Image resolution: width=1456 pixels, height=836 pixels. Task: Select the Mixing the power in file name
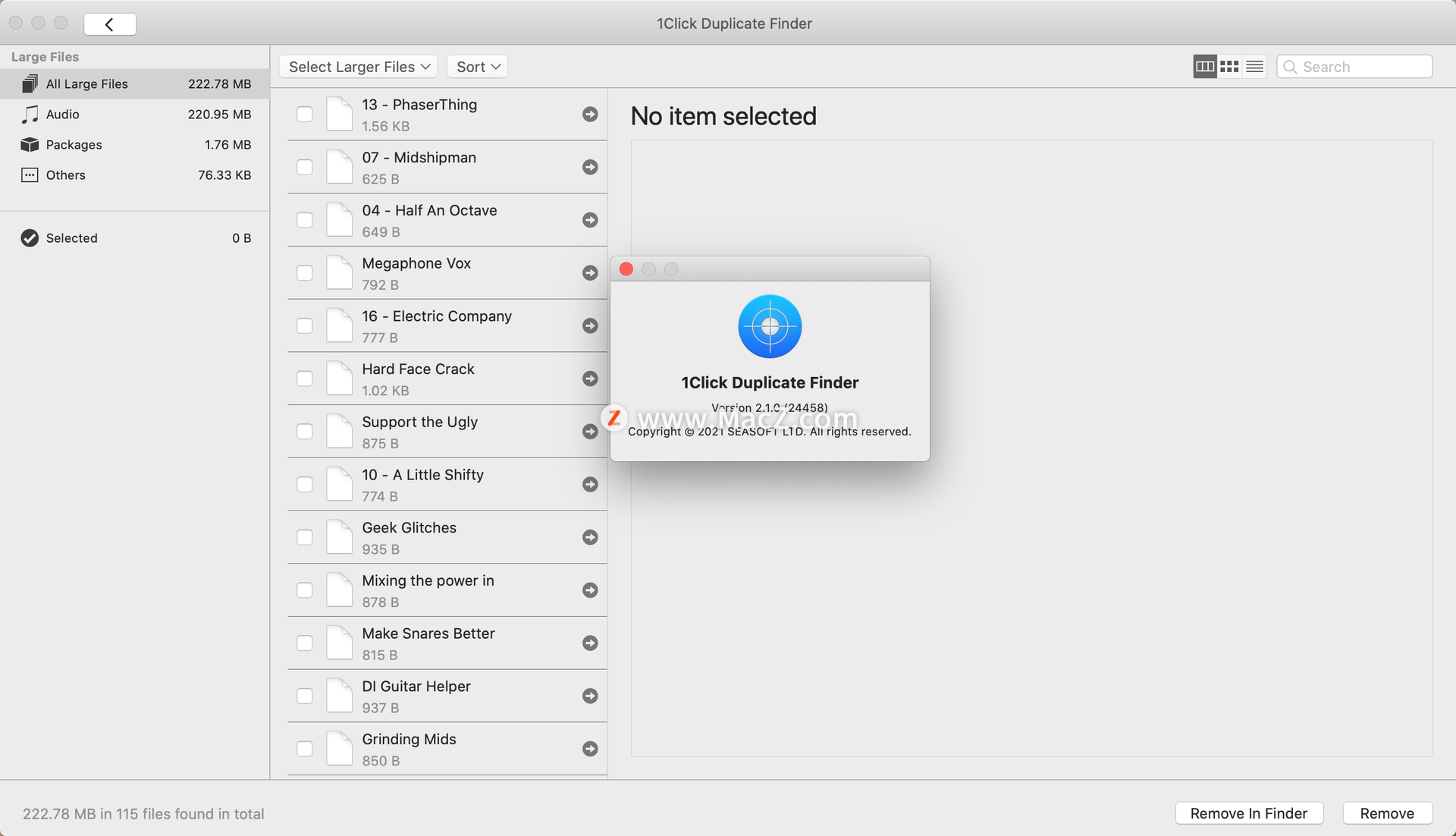(428, 580)
